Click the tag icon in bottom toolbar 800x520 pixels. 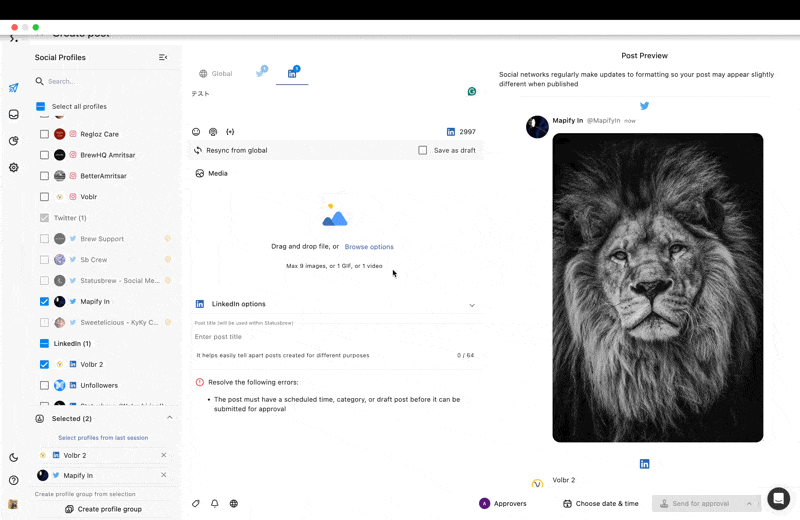tap(196, 504)
